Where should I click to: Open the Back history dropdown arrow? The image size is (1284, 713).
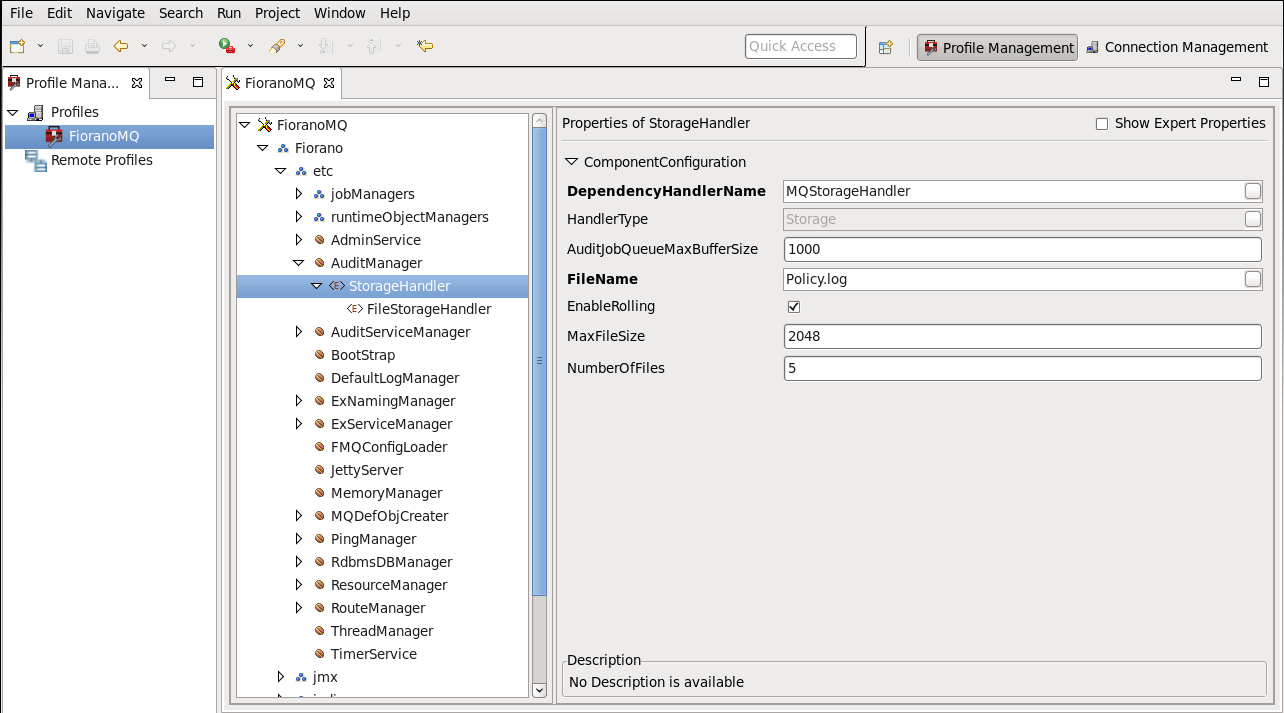coord(144,46)
